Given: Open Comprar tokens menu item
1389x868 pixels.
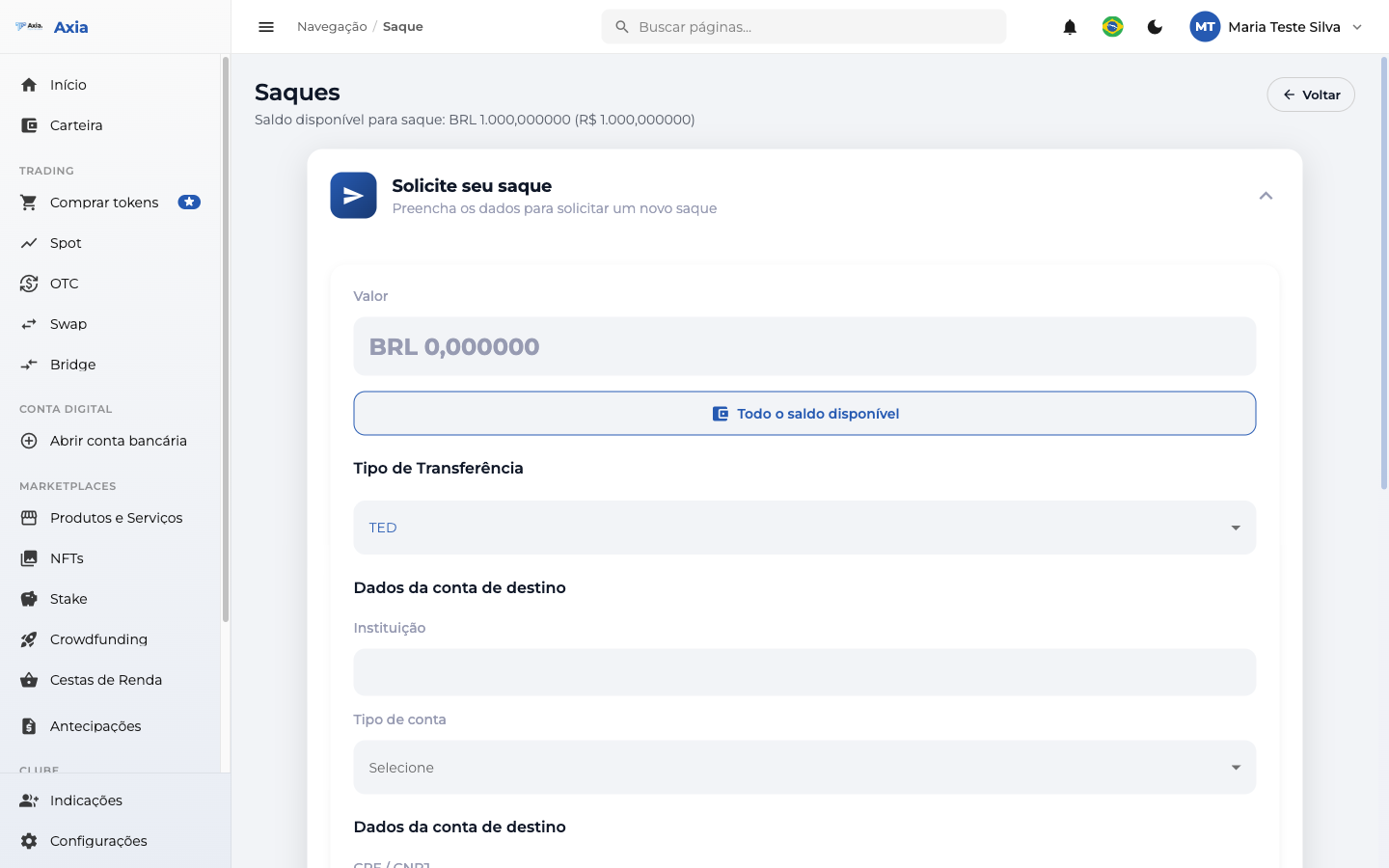Looking at the screenshot, I should [110, 203].
